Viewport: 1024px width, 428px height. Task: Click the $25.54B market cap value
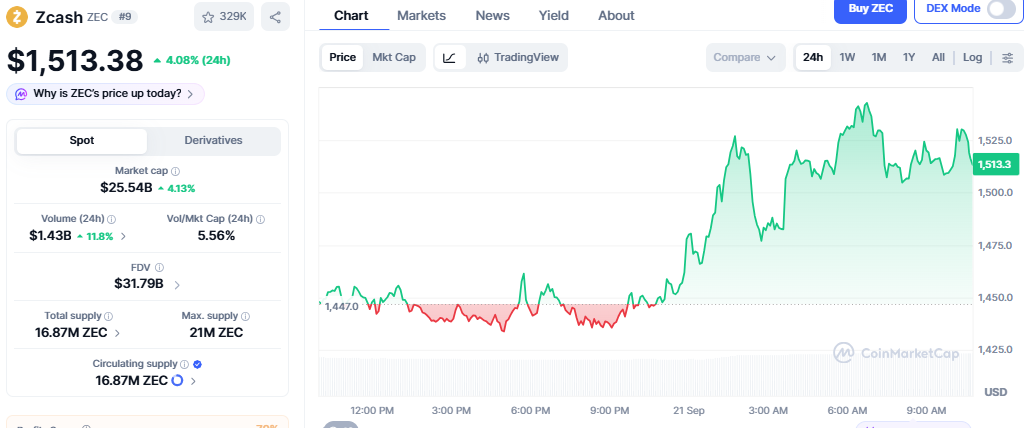[126, 188]
